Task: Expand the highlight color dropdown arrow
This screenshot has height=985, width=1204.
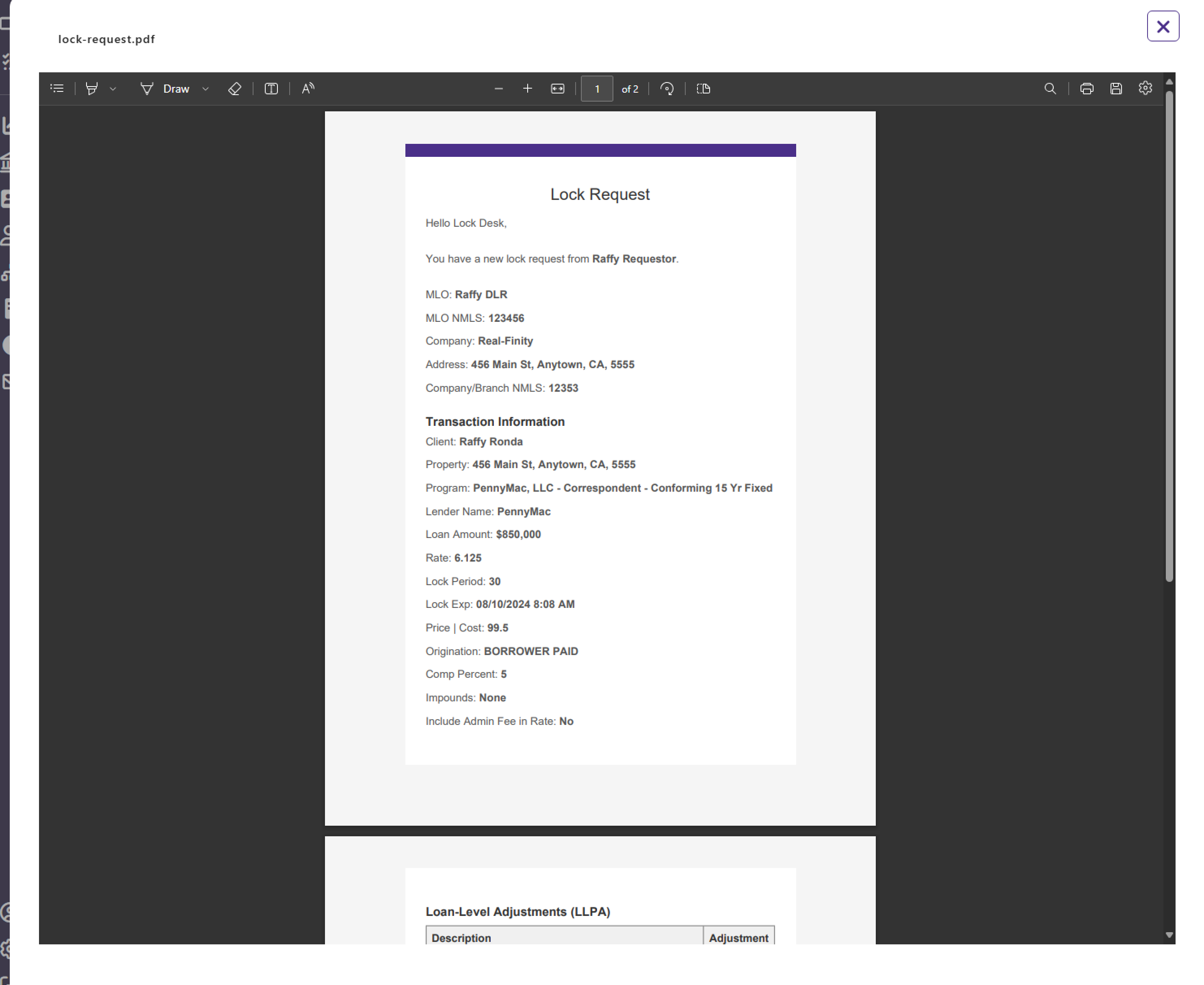Action: click(x=113, y=89)
